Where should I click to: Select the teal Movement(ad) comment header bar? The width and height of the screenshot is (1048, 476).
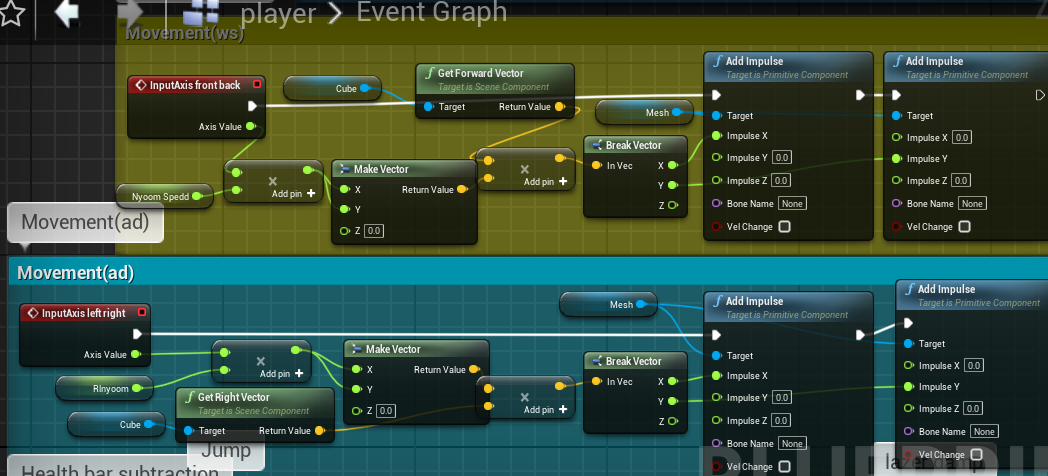(x=528, y=272)
